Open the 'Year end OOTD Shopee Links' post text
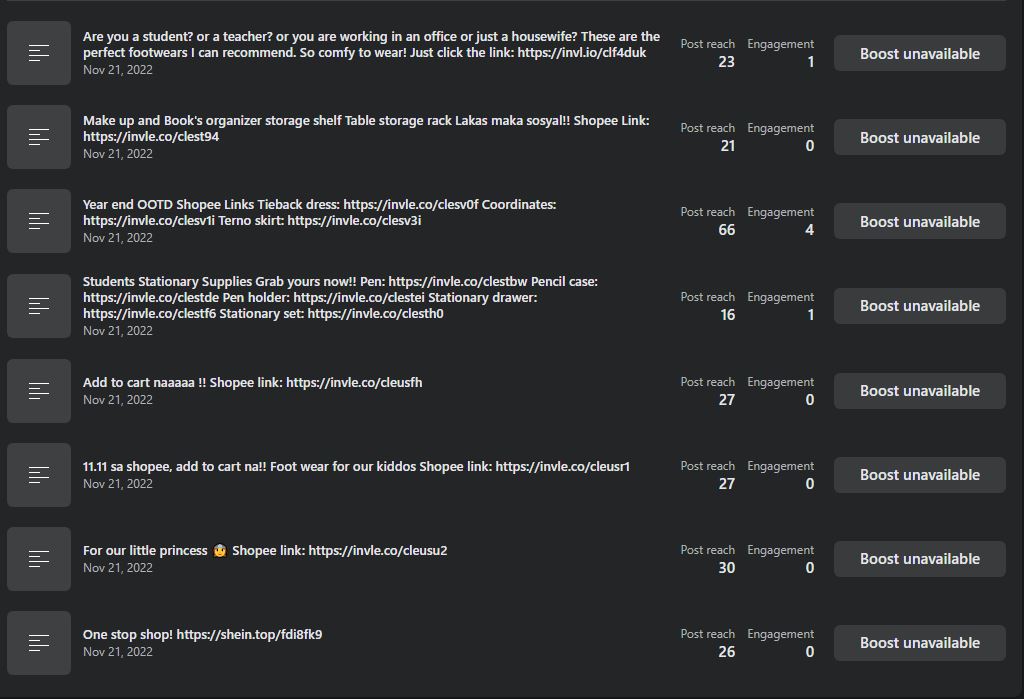1024x699 pixels. tap(319, 212)
